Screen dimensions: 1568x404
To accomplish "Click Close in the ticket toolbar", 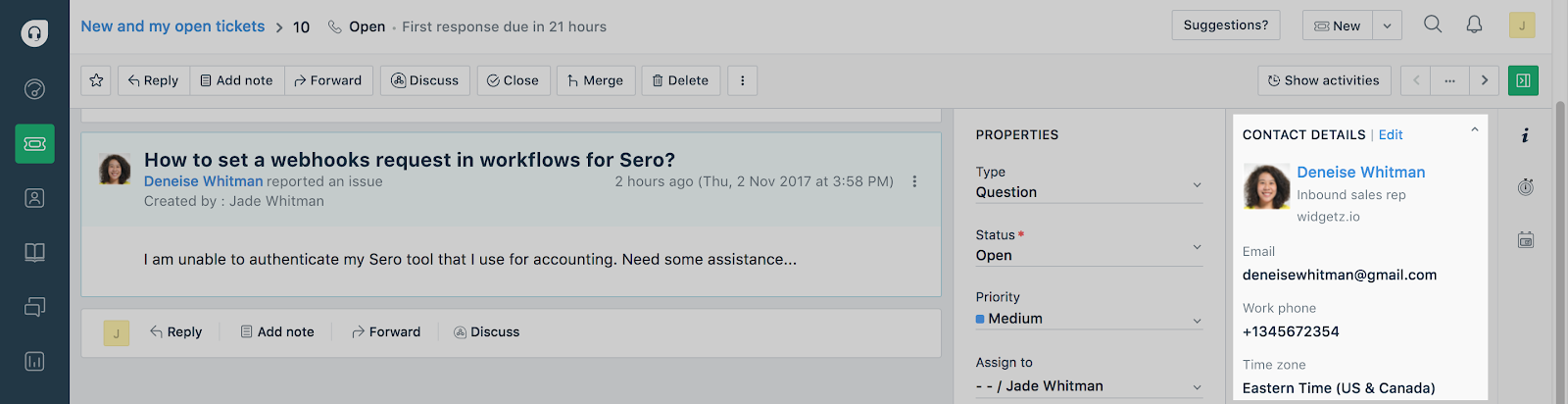I will (514, 80).
